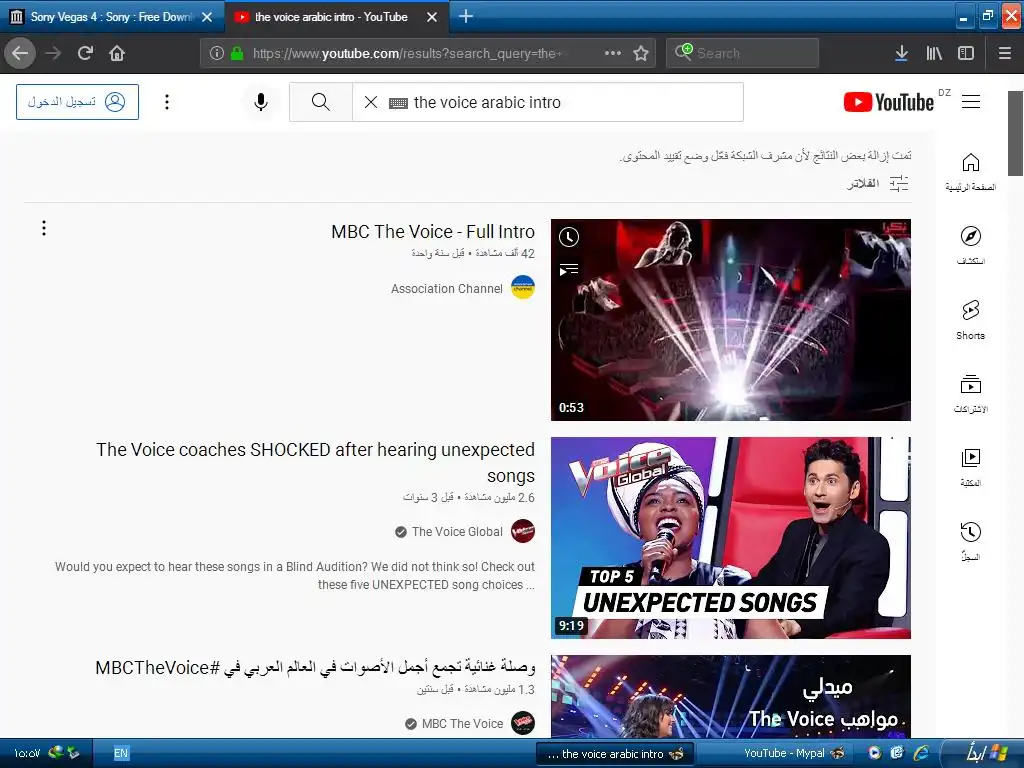Open The Voice Global channel link
This screenshot has width=1024, height=768.
tap(457, 532)
